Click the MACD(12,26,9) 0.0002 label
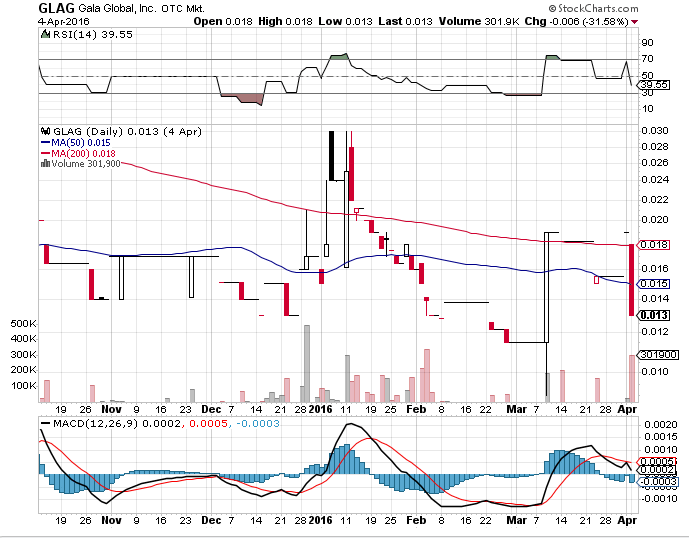This screenshot has width=689, height=538. tap(116, 424)
